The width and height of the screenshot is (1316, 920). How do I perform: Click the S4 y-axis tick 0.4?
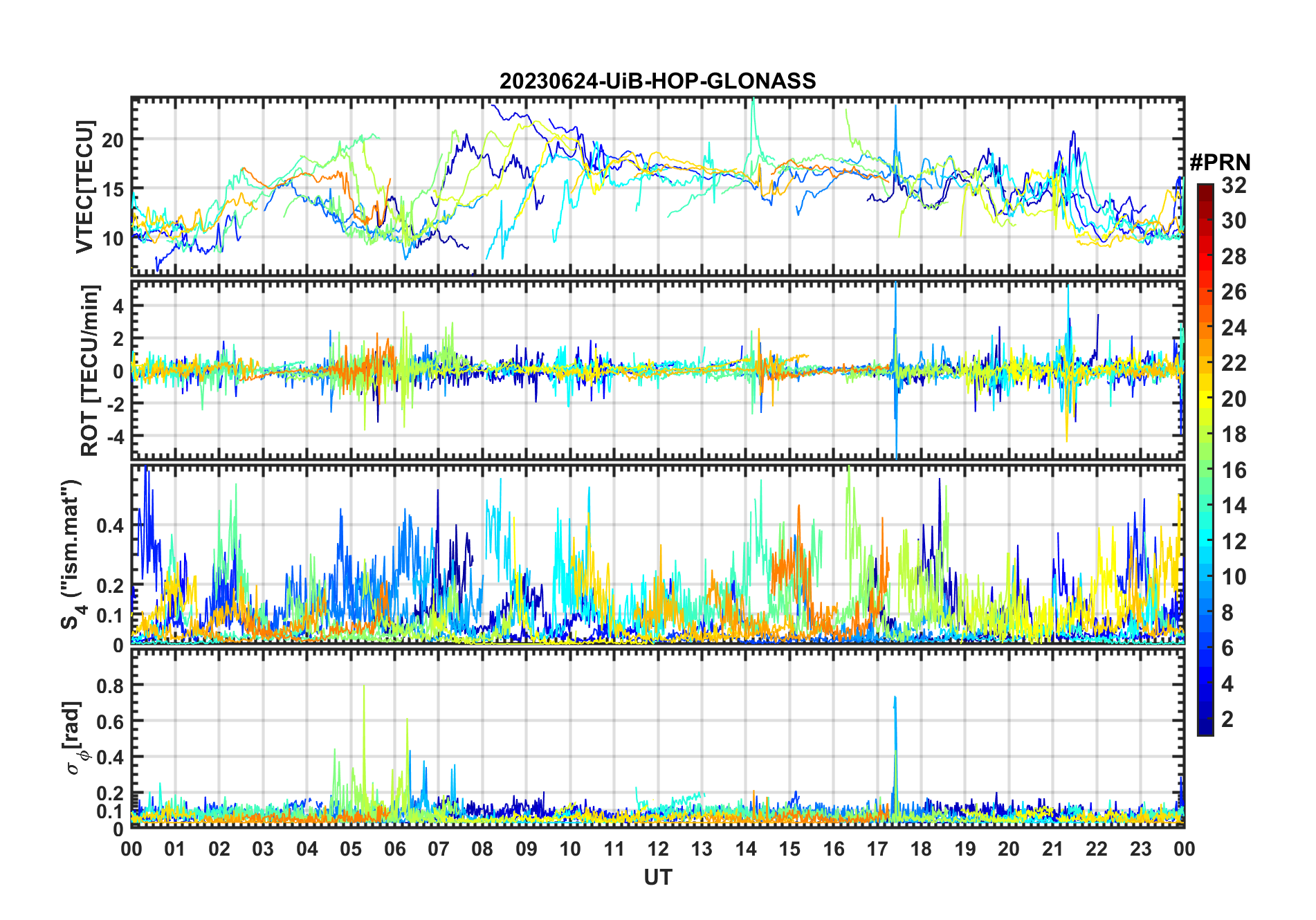click(x=111, y=525)
